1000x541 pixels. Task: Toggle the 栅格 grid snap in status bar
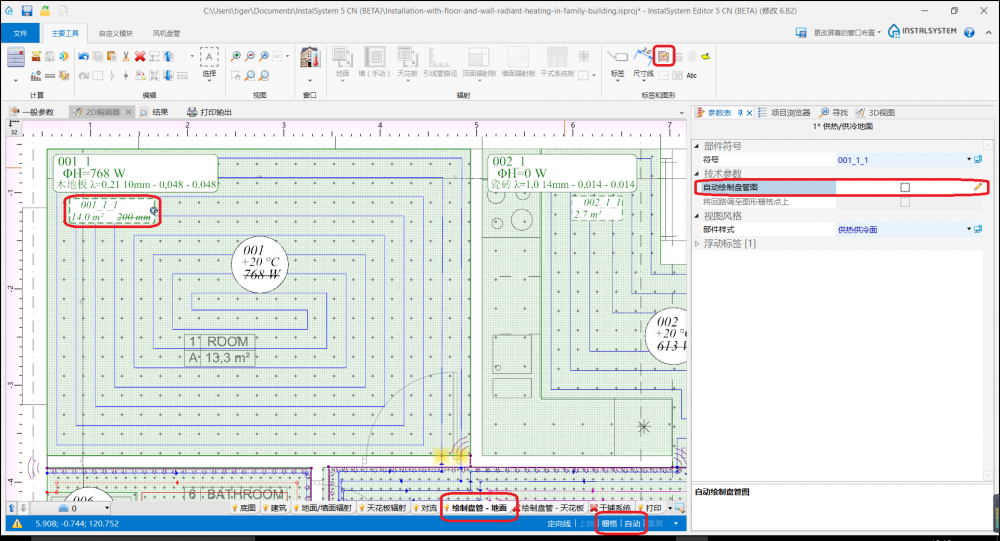click(x=608, y=523)
